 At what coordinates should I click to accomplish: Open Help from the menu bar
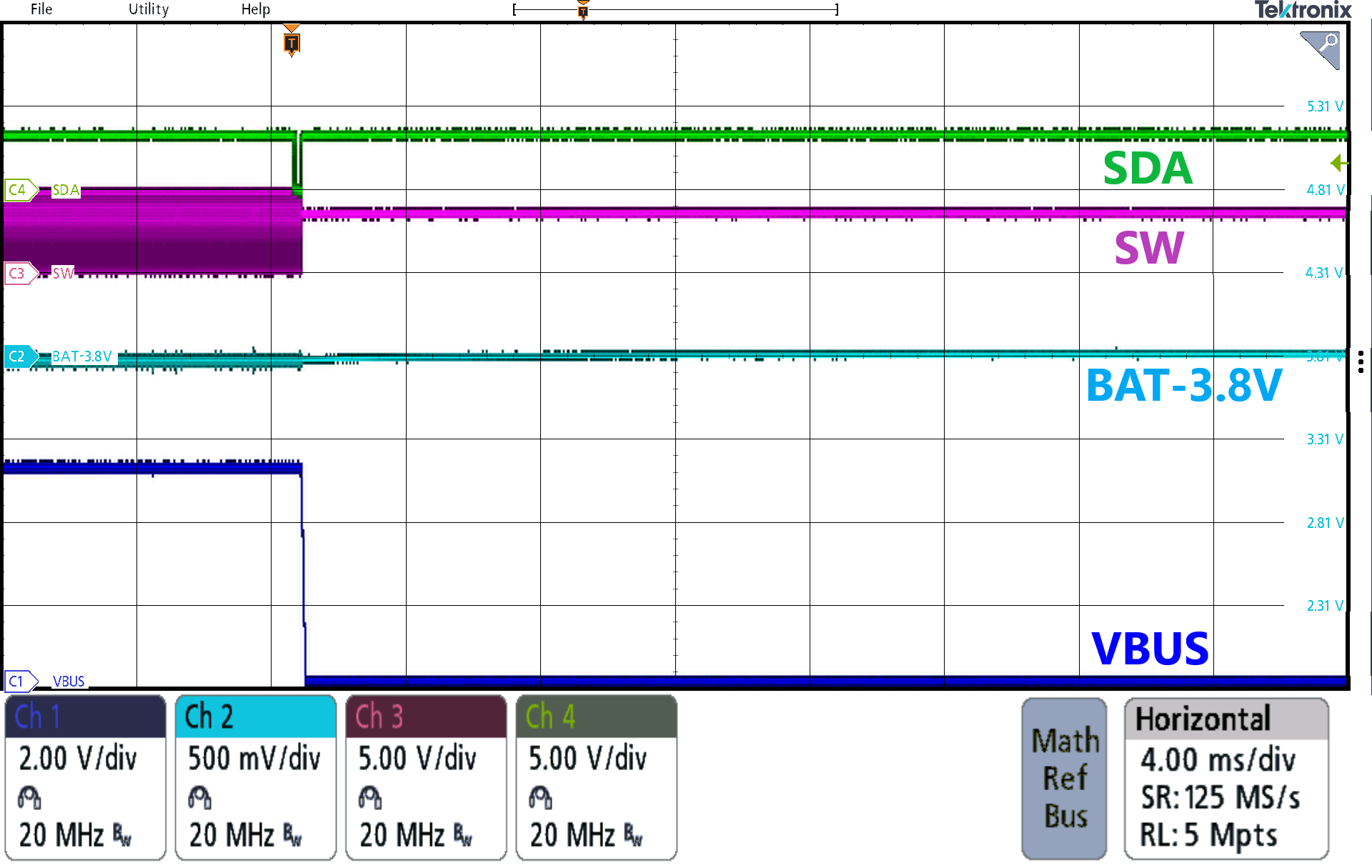[256, 9]
